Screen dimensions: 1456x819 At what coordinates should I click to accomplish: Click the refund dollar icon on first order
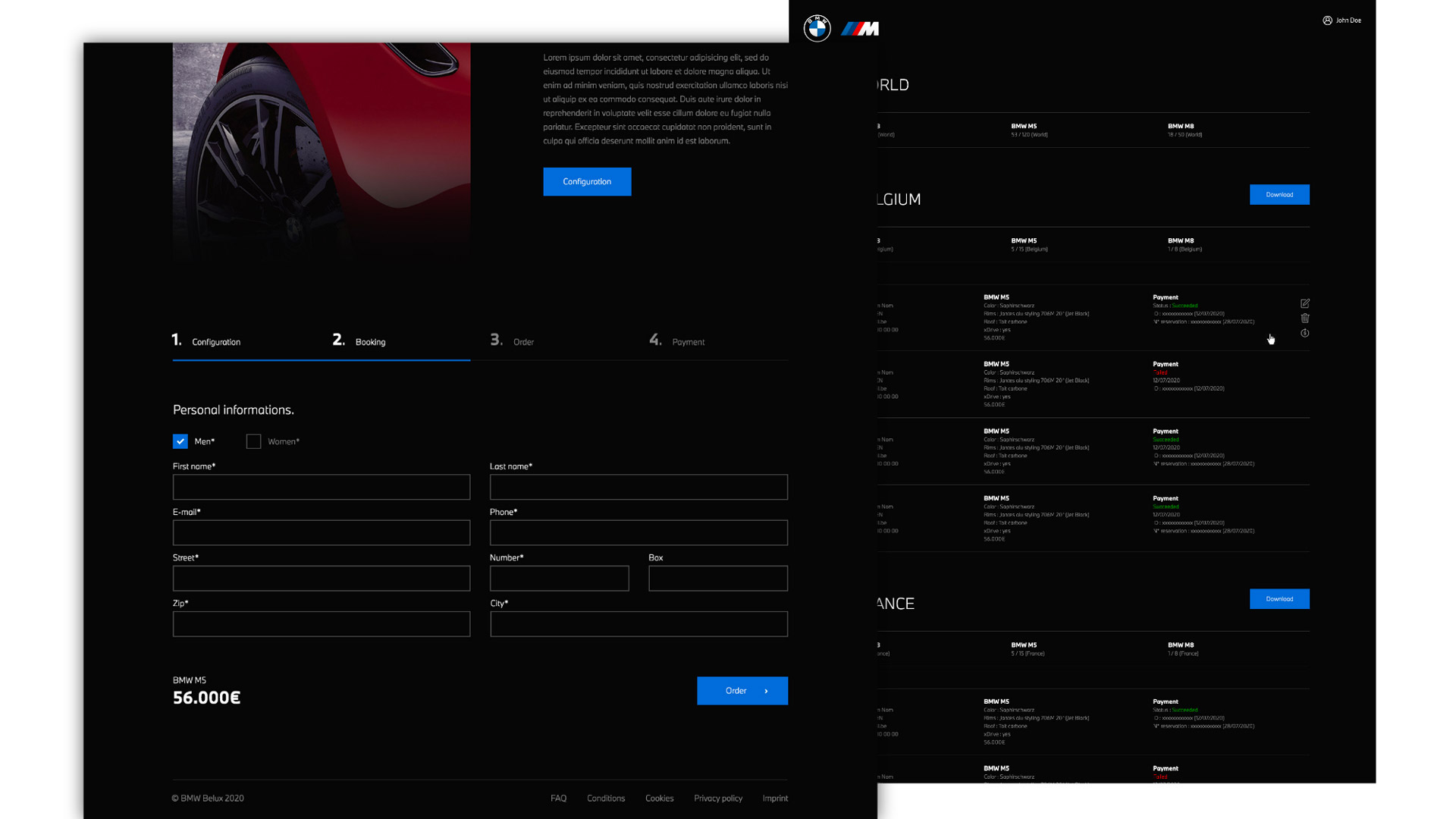[1304, 333]
